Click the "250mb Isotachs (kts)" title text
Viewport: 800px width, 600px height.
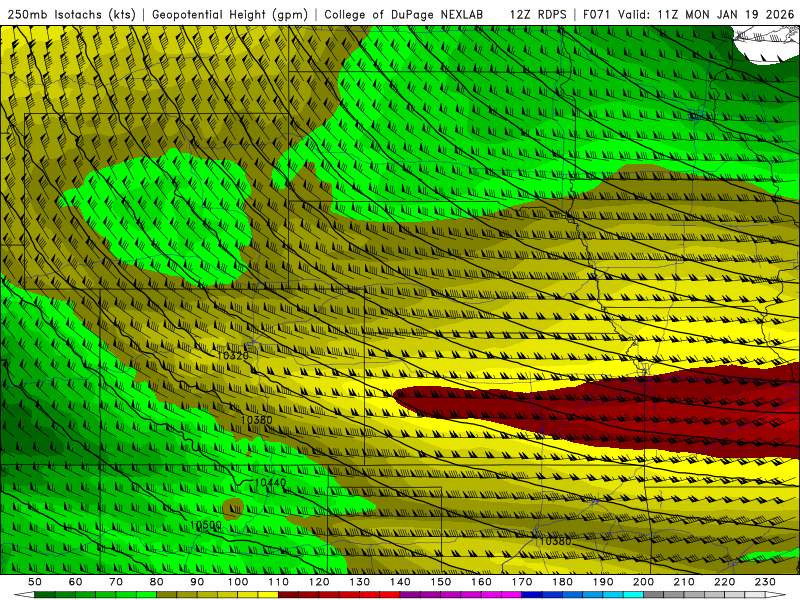coord(72,15)
